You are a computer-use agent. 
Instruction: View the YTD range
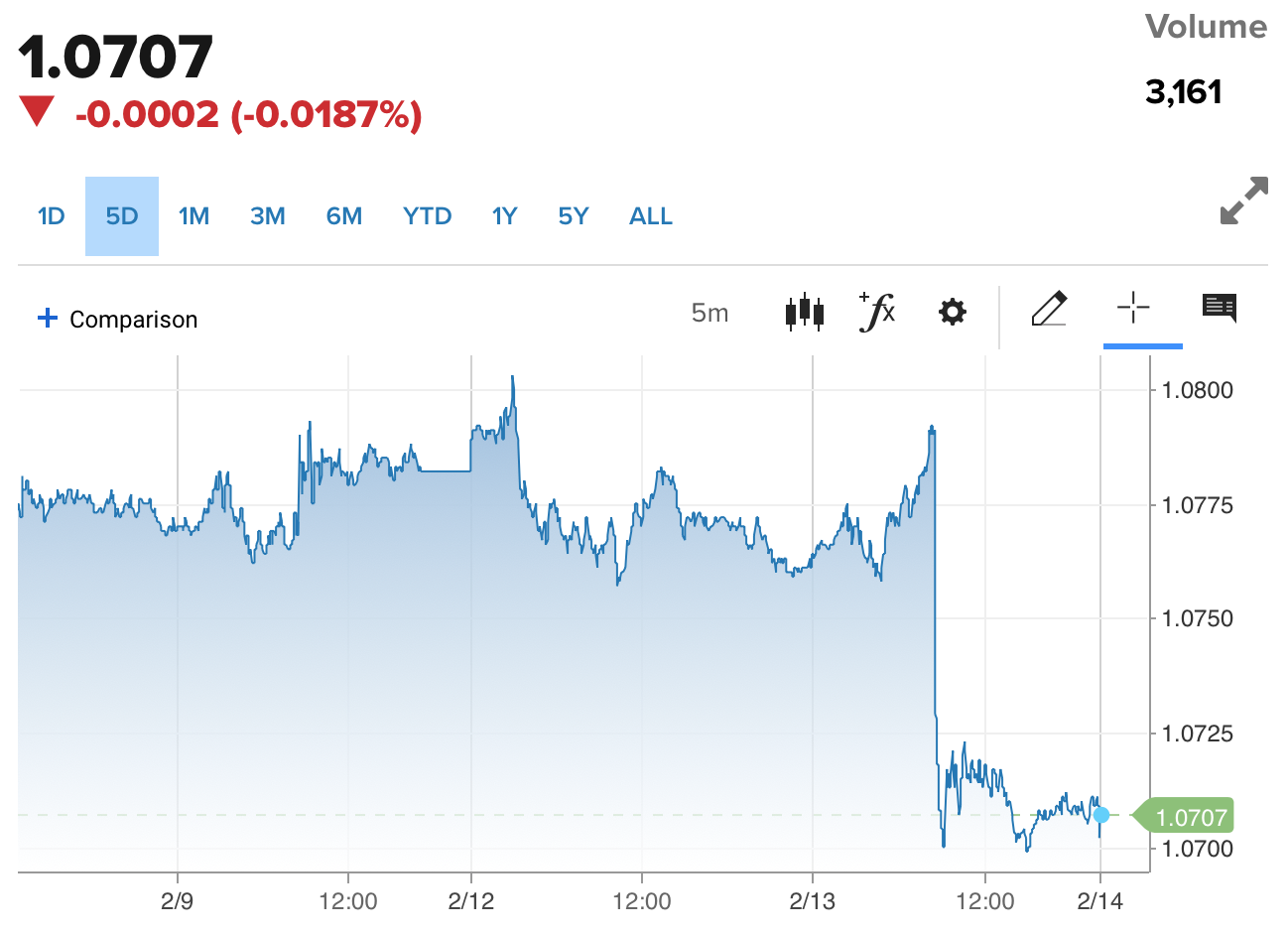click(x=428, y=216)
